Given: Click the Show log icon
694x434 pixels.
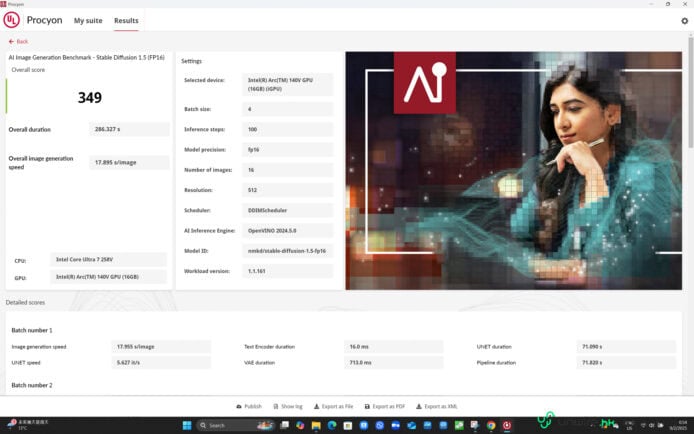Looking at the screenshot, I should [x=276, y=406].
